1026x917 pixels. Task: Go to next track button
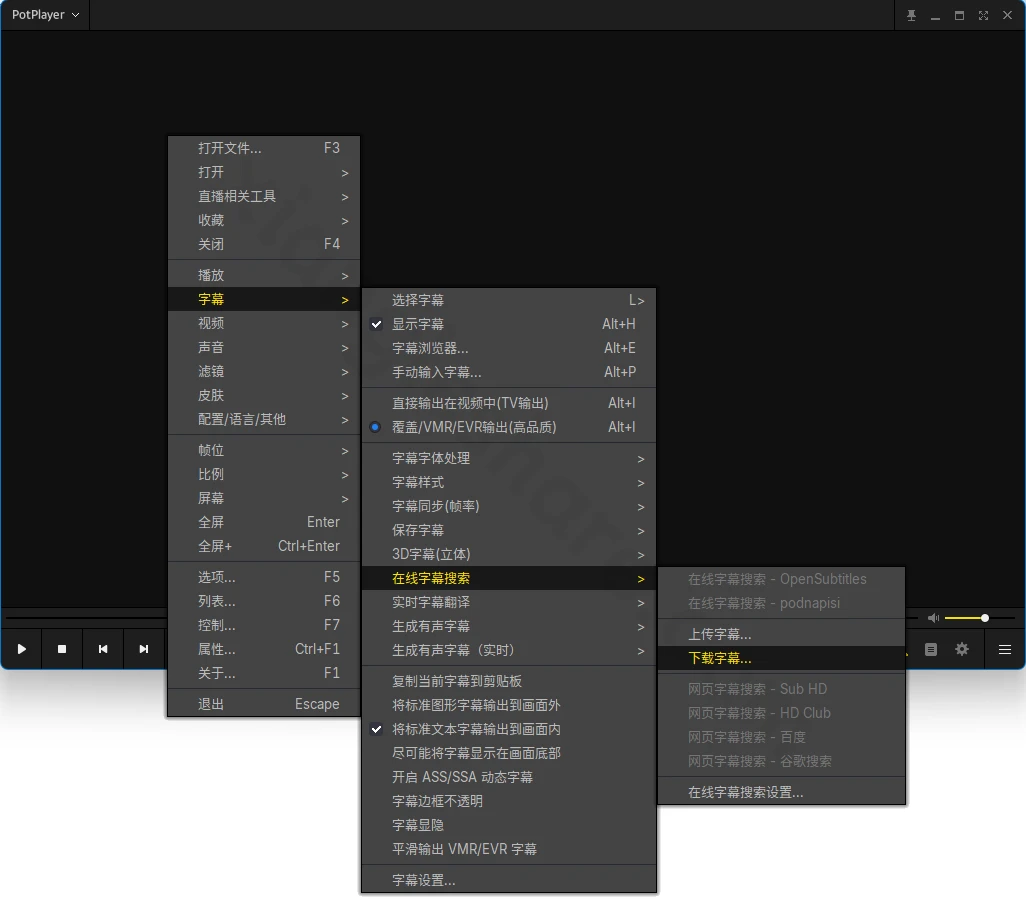pyautogui.click(x=143, y=649)
